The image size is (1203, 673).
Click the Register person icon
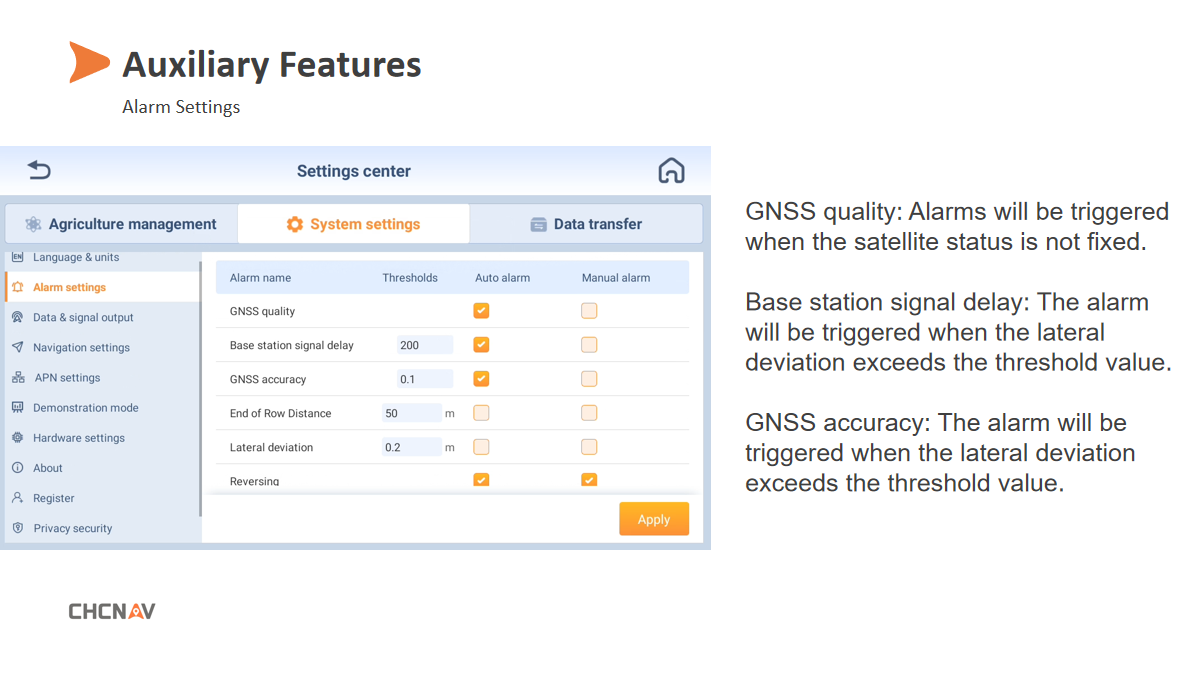coord(16,497)
